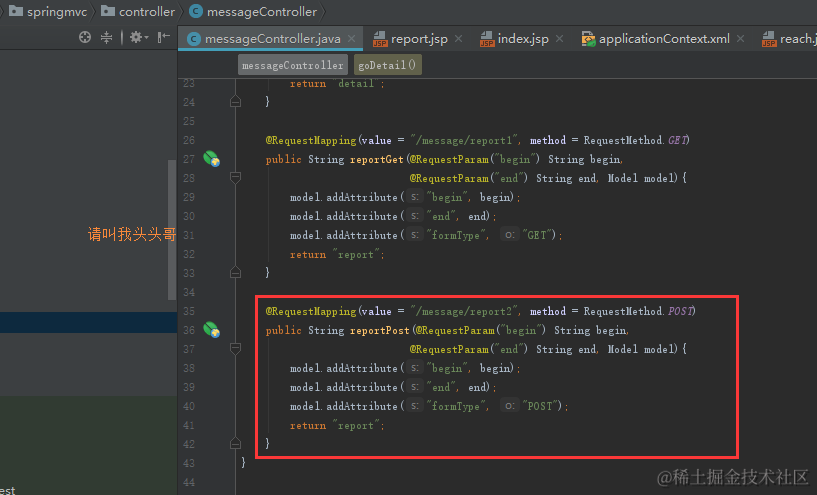
Task: Click the scroll-from-source crosshair icon
Action: pyautogui.click(x=85, y=38)
